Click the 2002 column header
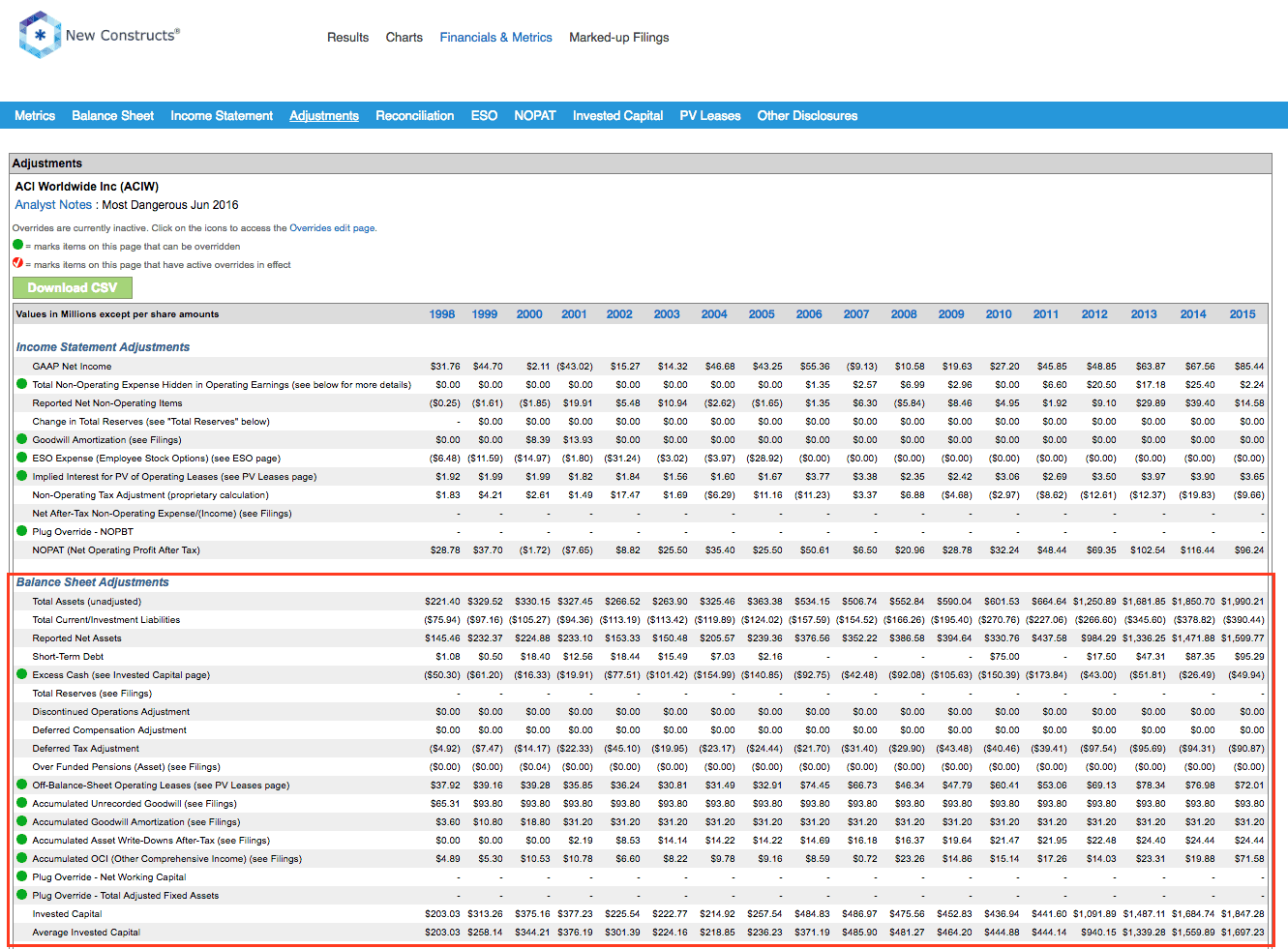The image size is (1288, 949). tap(619, 314)
